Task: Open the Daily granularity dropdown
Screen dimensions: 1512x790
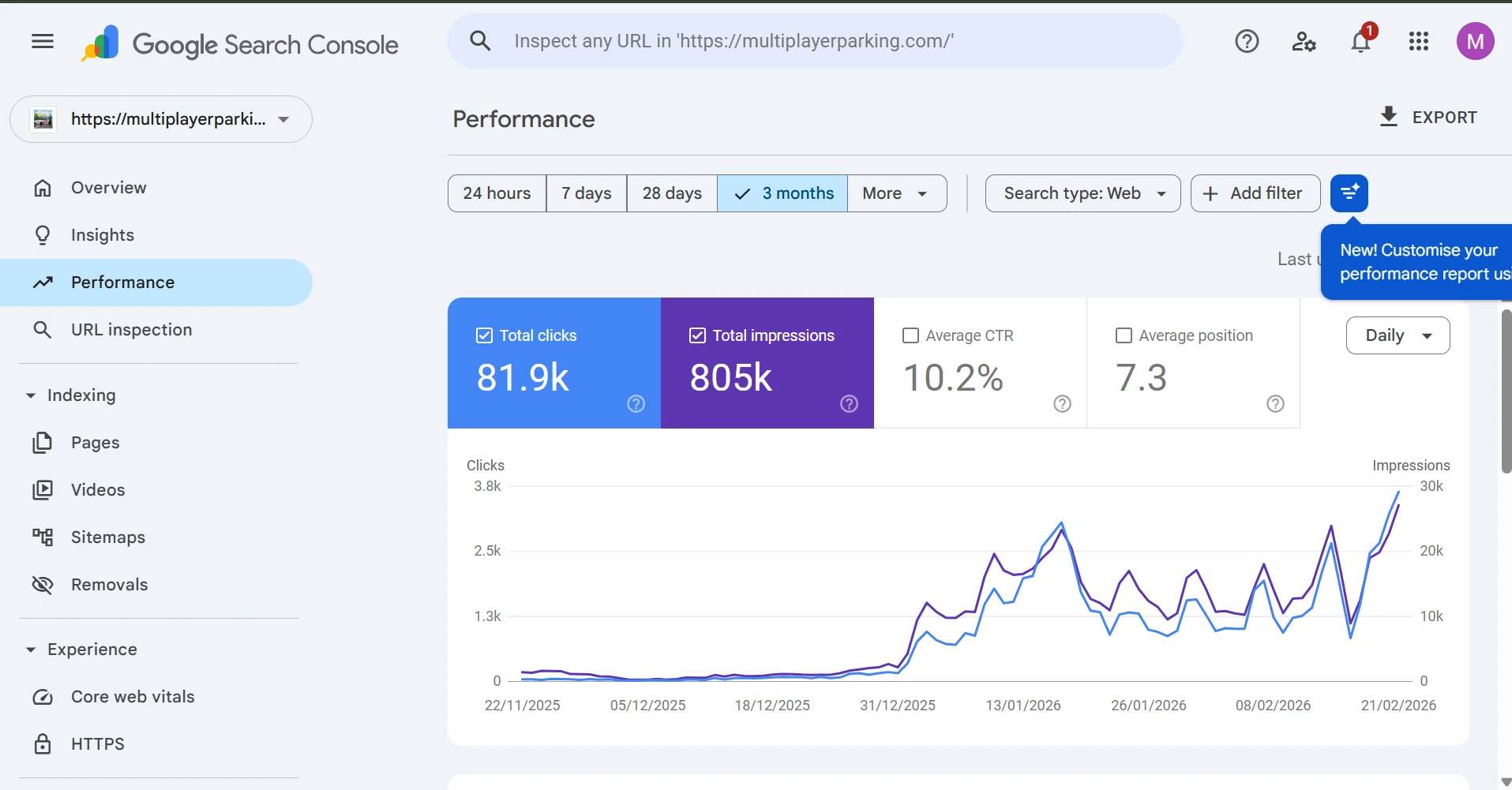Action: point(1398,335)
